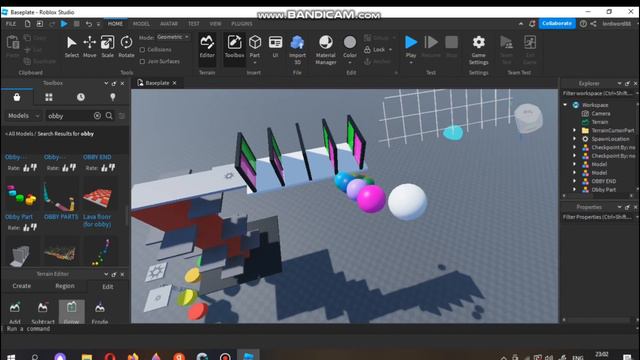This screenshot has width=640, height=360.
Task: Expand the OBBY END model node
Action: click(574, 181)
